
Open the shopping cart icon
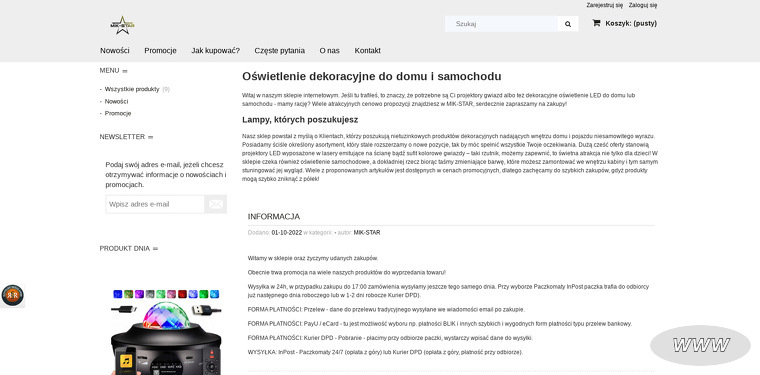(x=596, y=23)
